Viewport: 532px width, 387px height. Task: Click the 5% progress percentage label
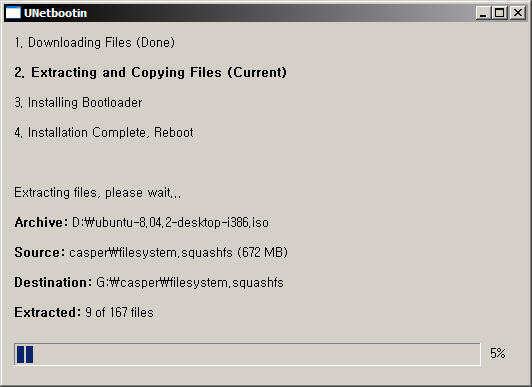click(x=498, y=353)
